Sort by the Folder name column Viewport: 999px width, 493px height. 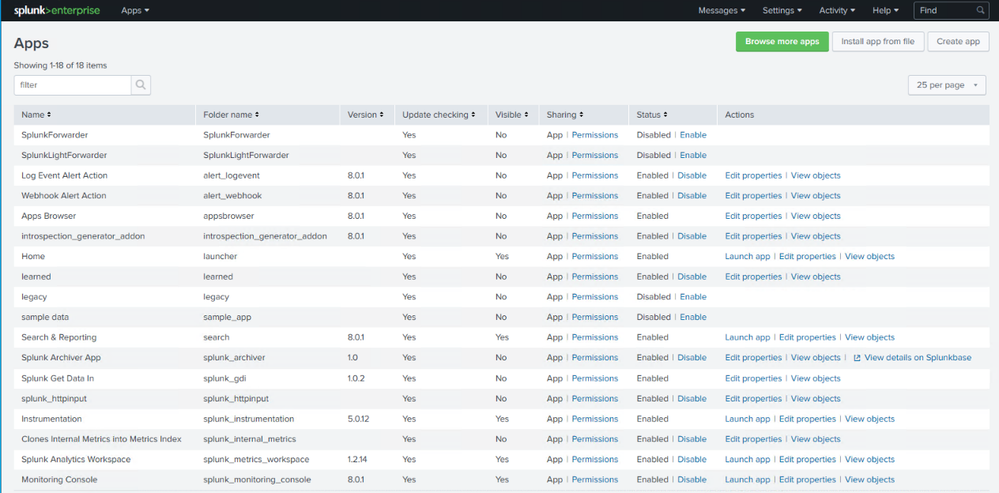click(231, 115)
